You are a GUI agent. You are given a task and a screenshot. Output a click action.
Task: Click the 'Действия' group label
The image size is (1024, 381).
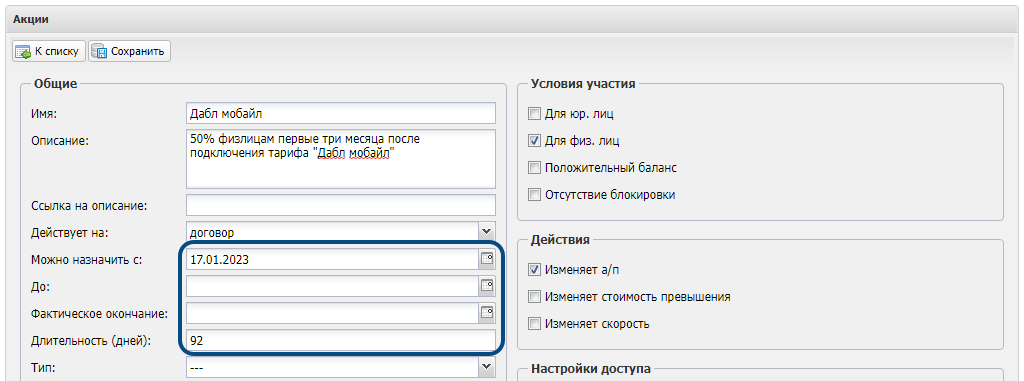(560, 239)
